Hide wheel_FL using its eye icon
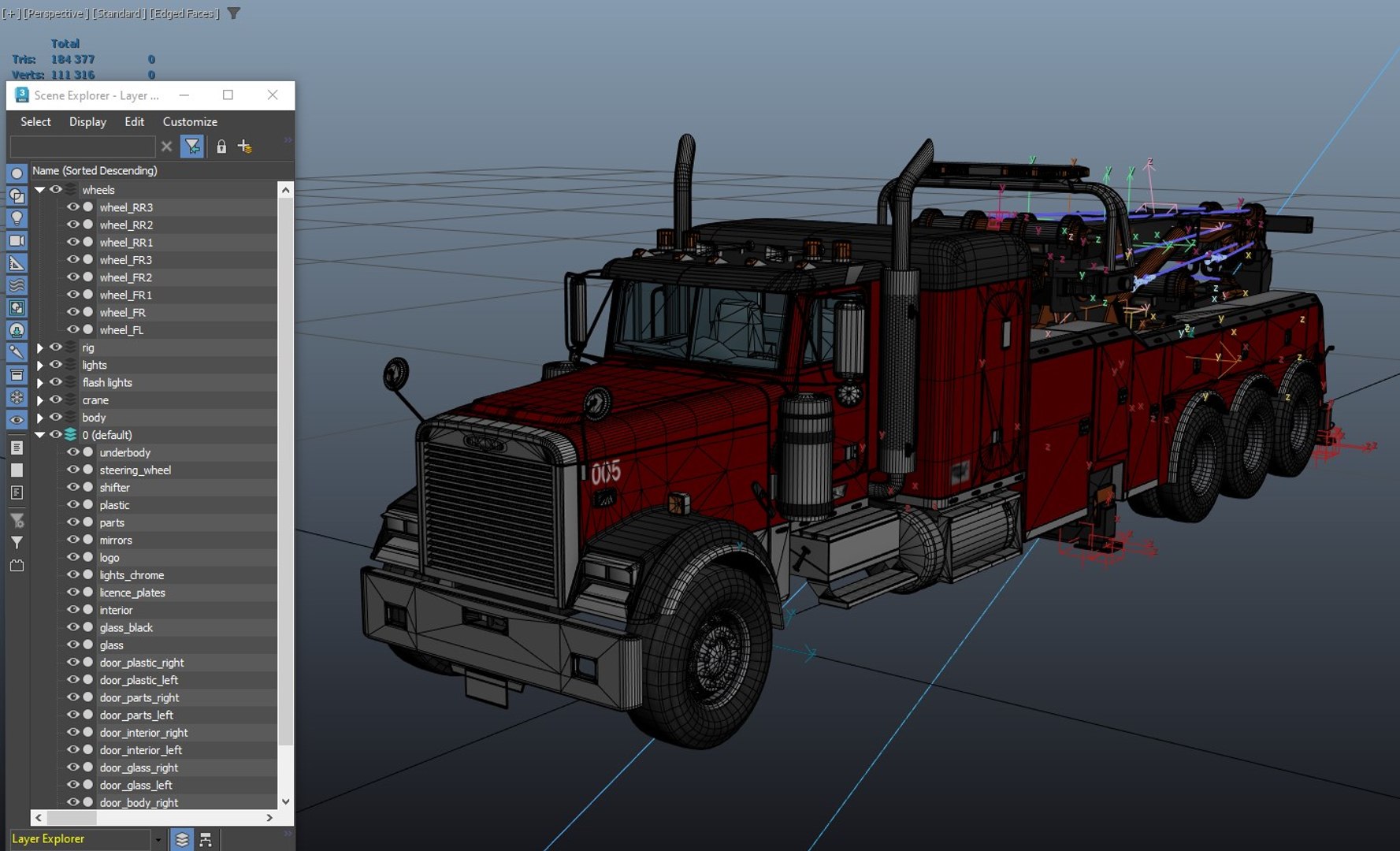 (x=72, y=329)
